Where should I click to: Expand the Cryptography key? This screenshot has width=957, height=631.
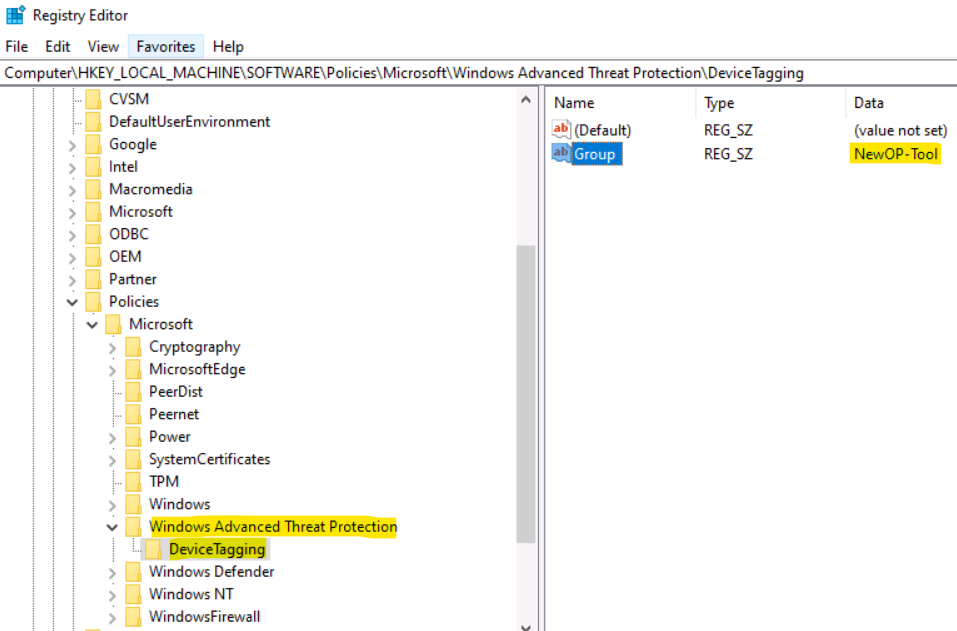pyautogui.click(x=112, y=348)
